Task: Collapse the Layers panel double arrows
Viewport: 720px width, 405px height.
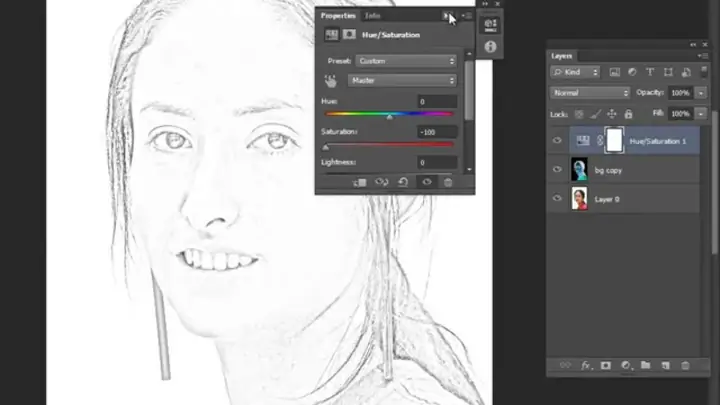Action: [693, 45]
